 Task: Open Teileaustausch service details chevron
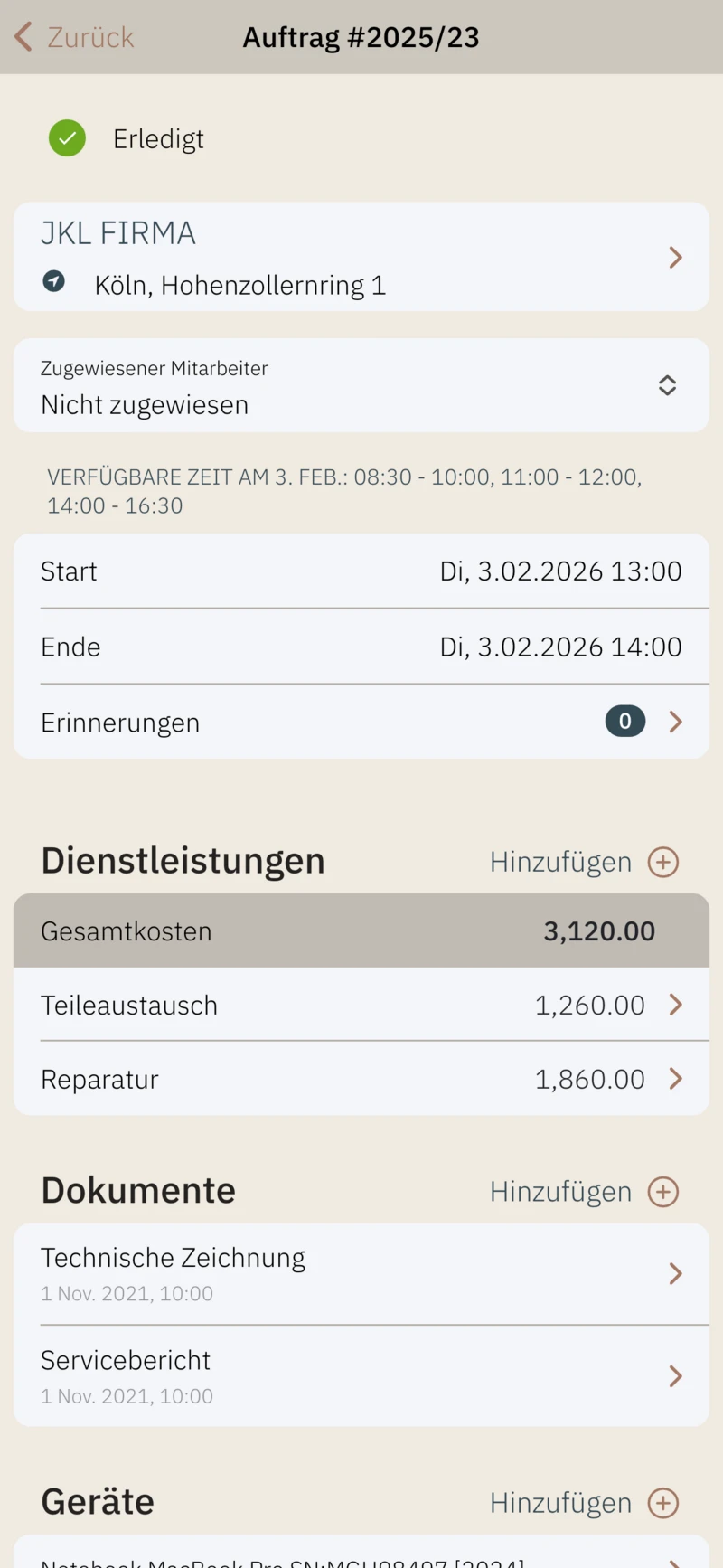(x=675, y=1005)
